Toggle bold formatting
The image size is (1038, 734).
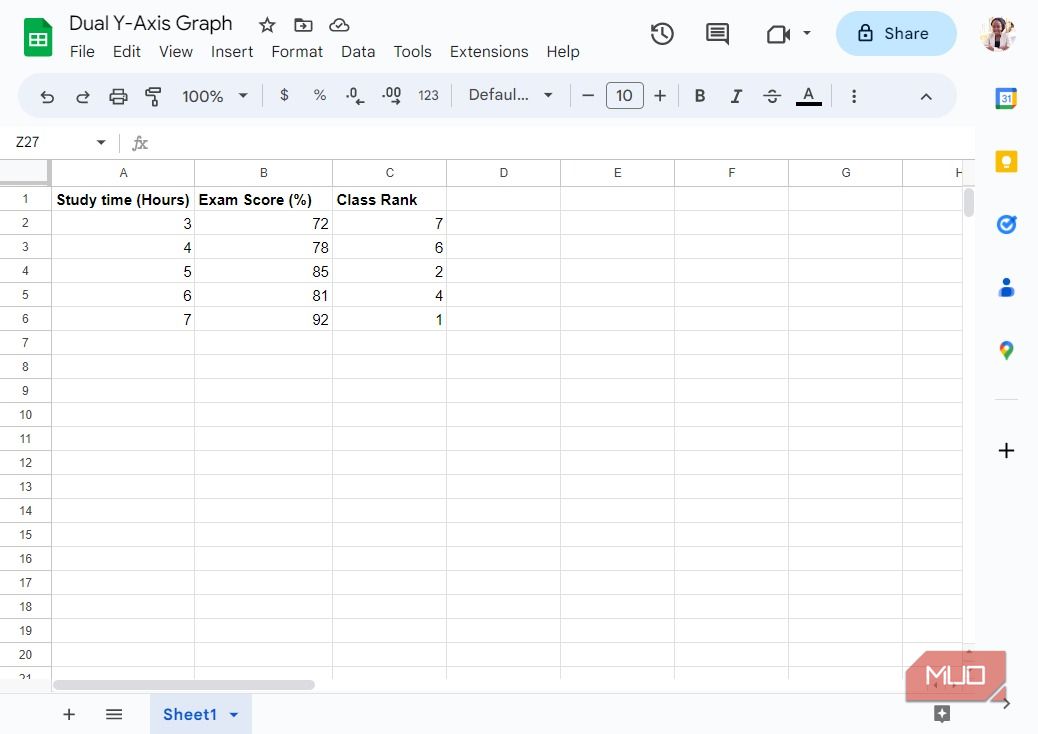(700, 96)
